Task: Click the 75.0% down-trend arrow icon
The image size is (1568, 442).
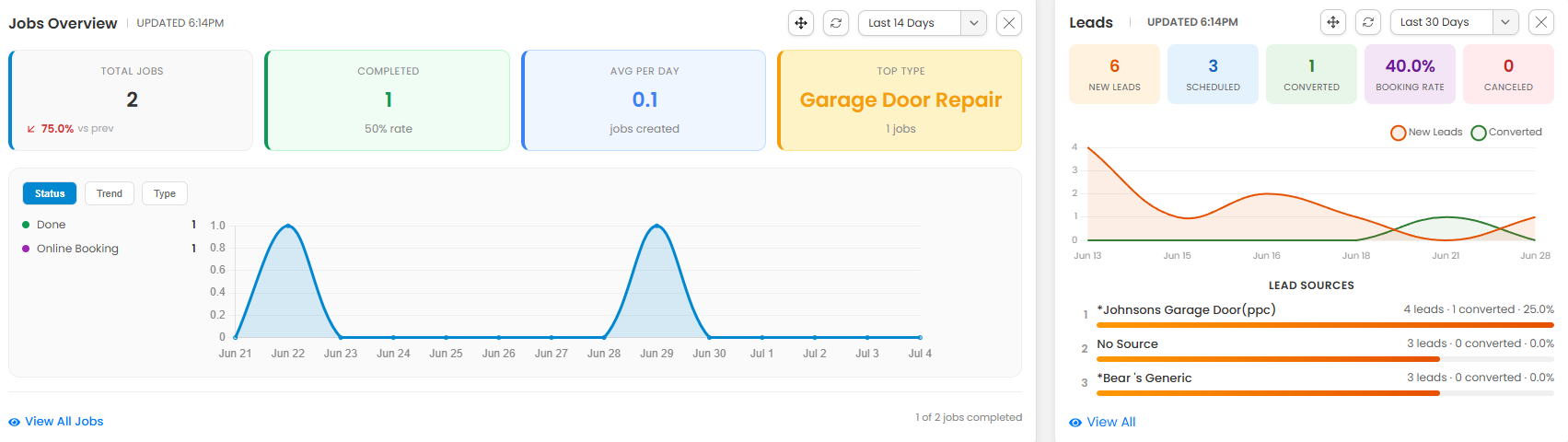Action: [x=31, y=129]
